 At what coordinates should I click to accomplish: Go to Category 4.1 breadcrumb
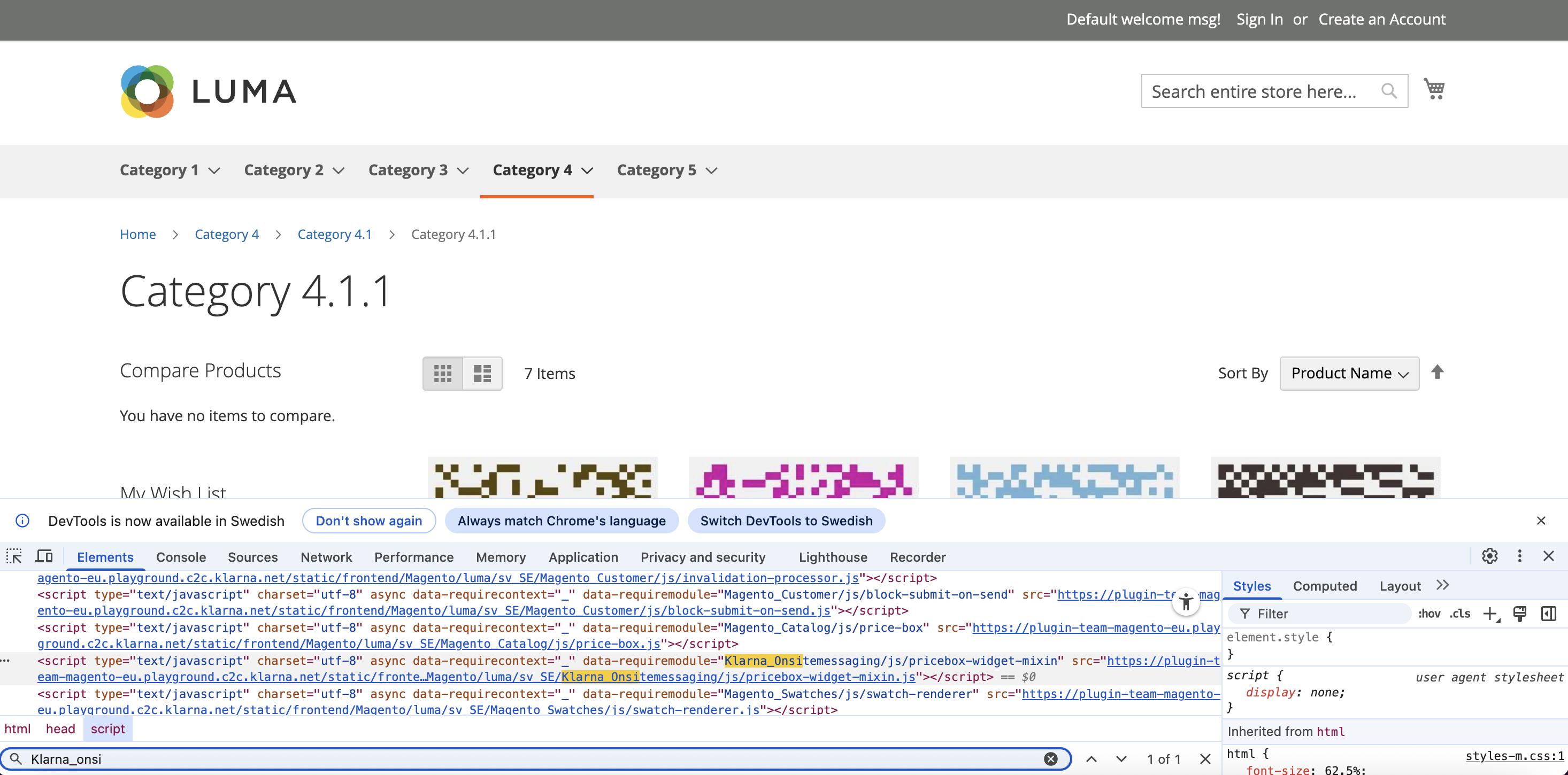pyautogui.click(x=334, y=234)
